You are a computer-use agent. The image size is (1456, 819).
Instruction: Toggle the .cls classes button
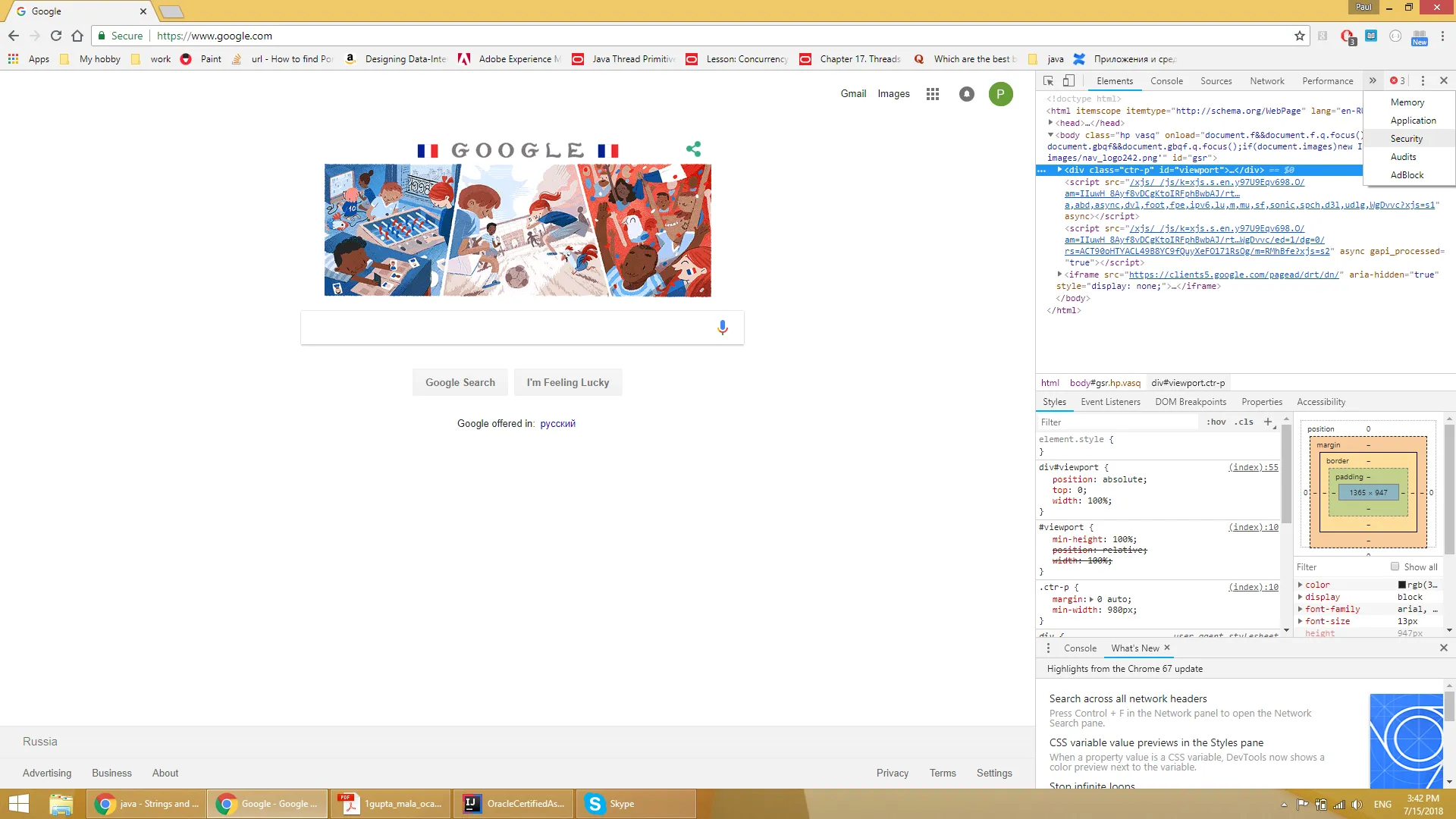click(x=1244, y=422)
